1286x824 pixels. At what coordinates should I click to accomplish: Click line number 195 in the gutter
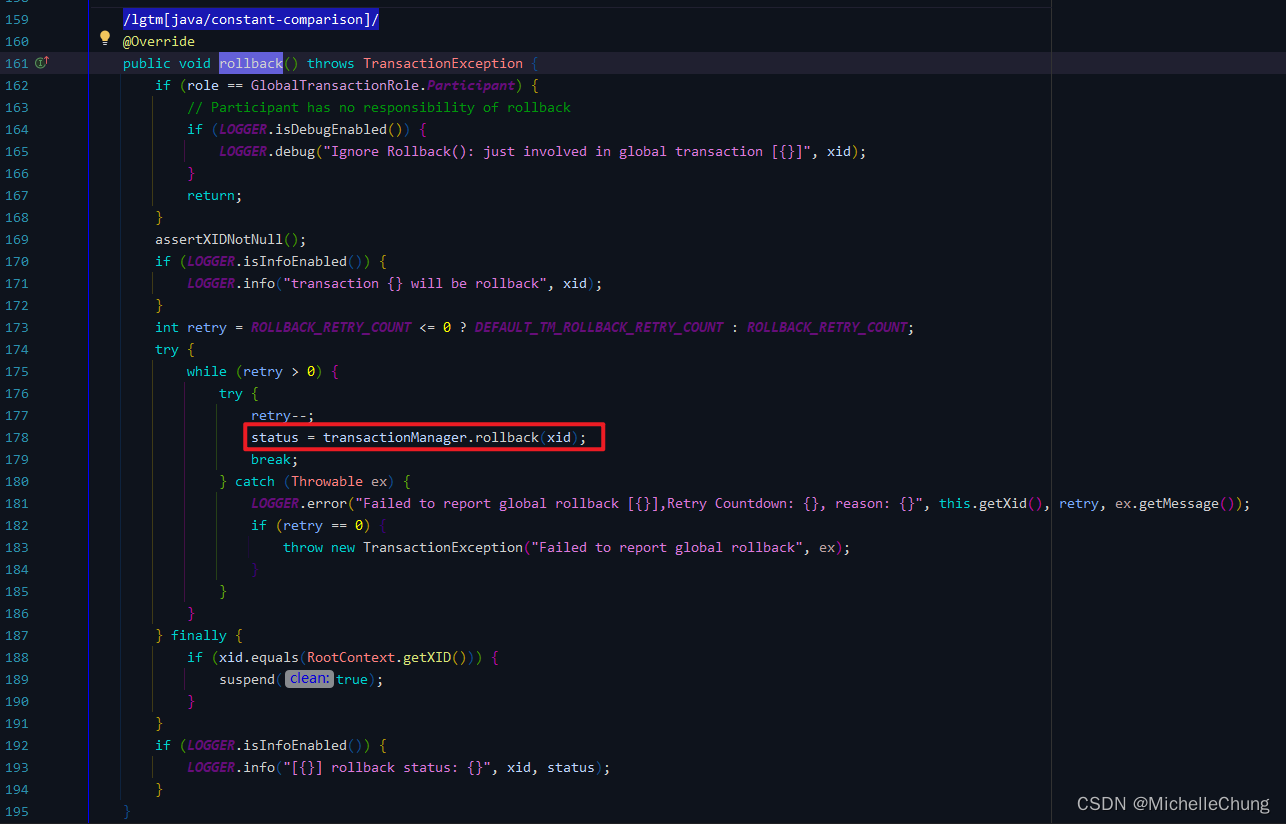[17, 811]
